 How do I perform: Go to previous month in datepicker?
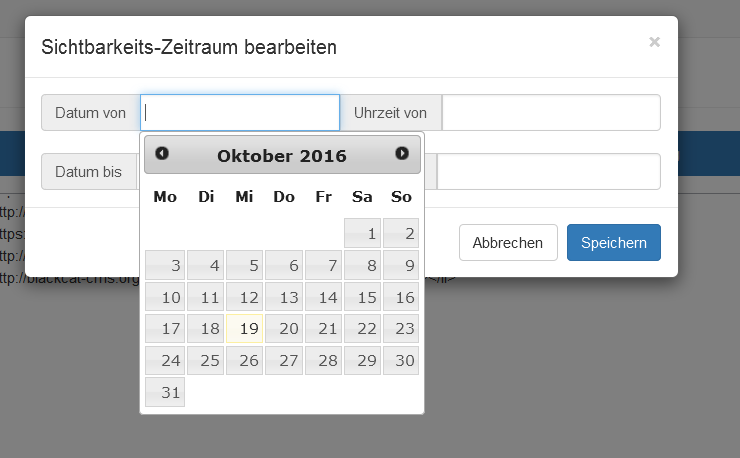click(162, 154)
